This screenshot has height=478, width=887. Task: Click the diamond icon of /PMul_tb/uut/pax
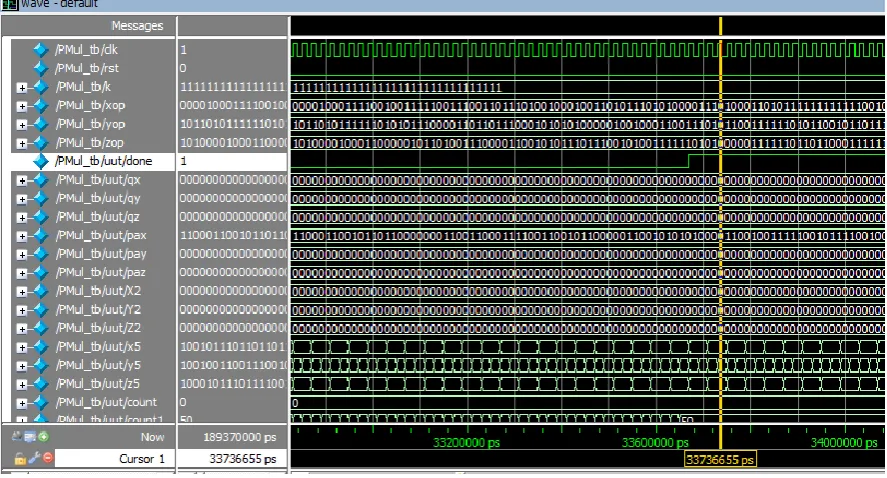(41, 235)
